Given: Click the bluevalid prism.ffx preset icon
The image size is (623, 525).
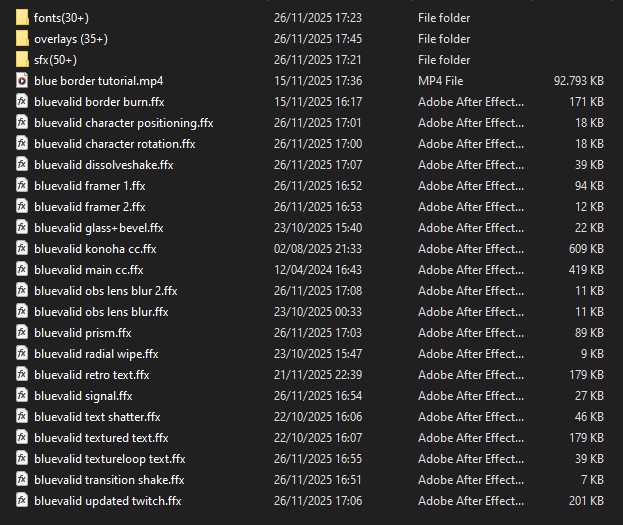Looking at the screenshot, I should click(22, 332).
